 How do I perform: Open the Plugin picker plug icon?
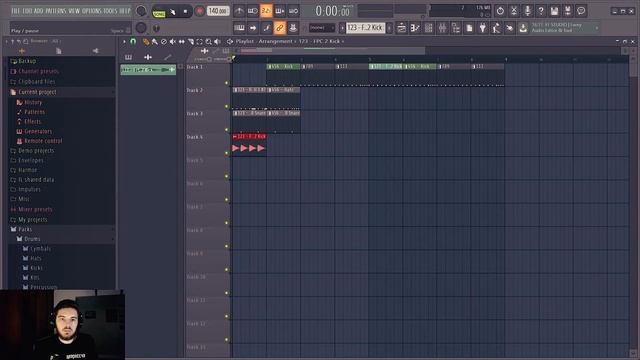(x=483, y=28)
